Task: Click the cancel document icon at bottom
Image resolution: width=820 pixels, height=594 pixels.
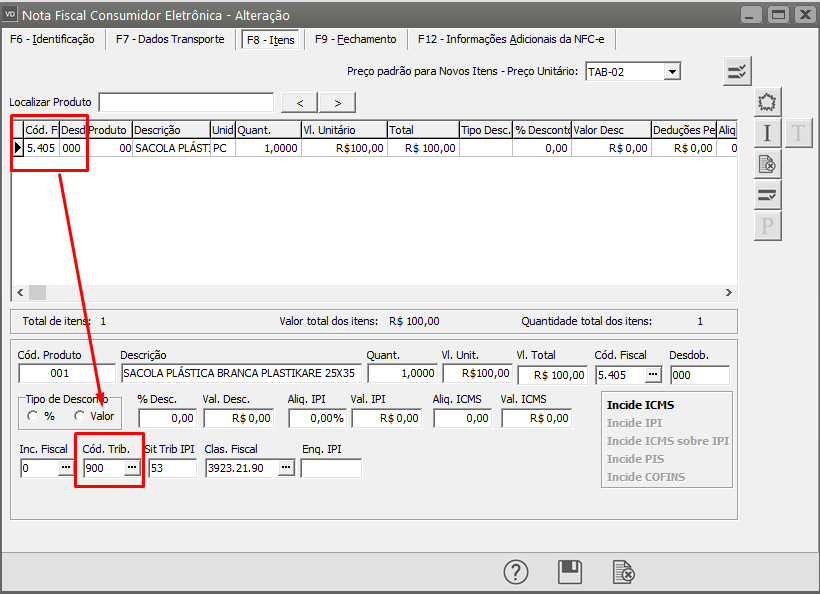Action: pyautogui.click(x=623, y=572)
